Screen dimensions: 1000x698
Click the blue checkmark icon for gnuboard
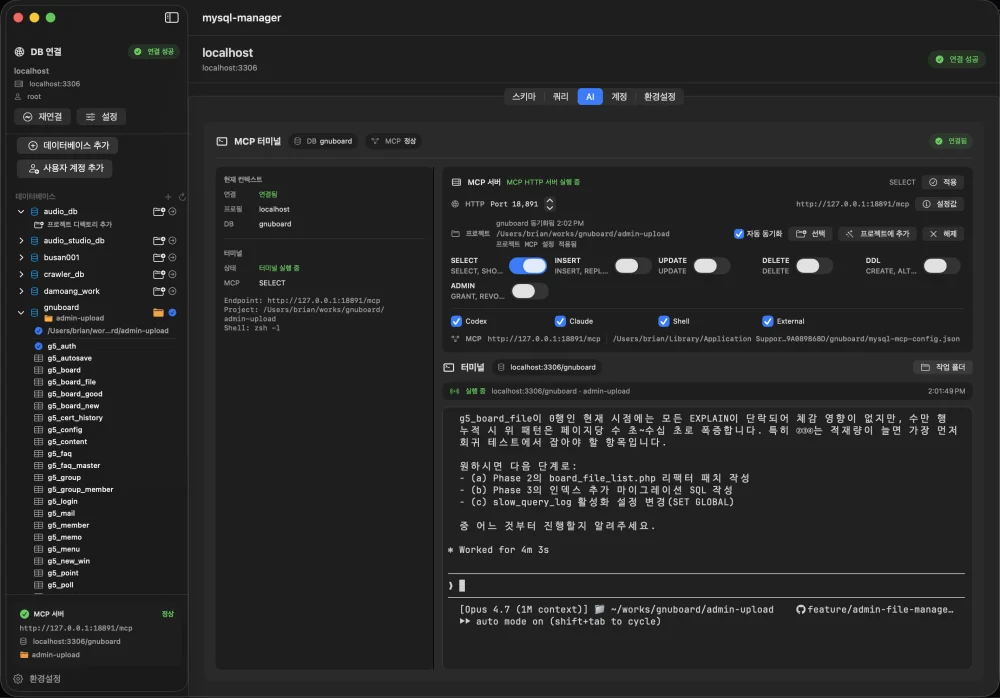coord(172,312)
